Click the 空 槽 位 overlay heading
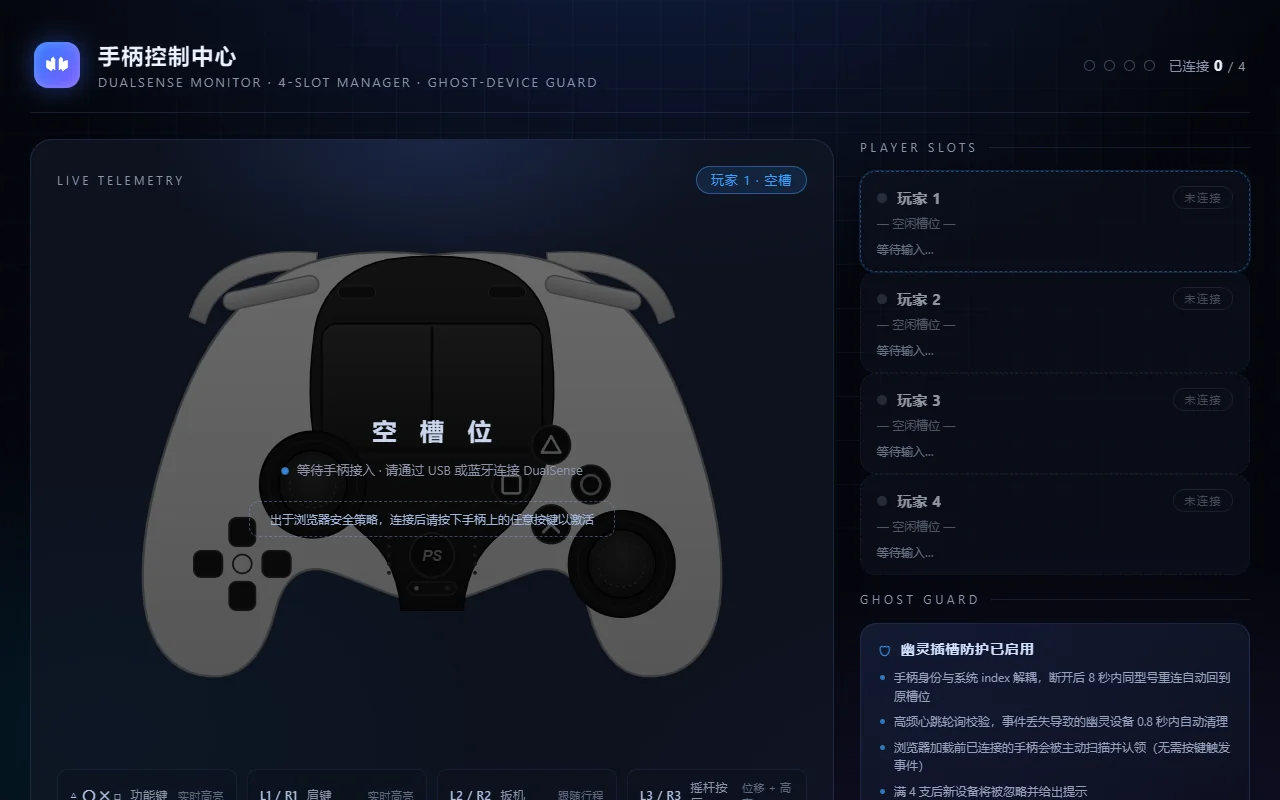The image size is (1280, 800). coord(432,431)
